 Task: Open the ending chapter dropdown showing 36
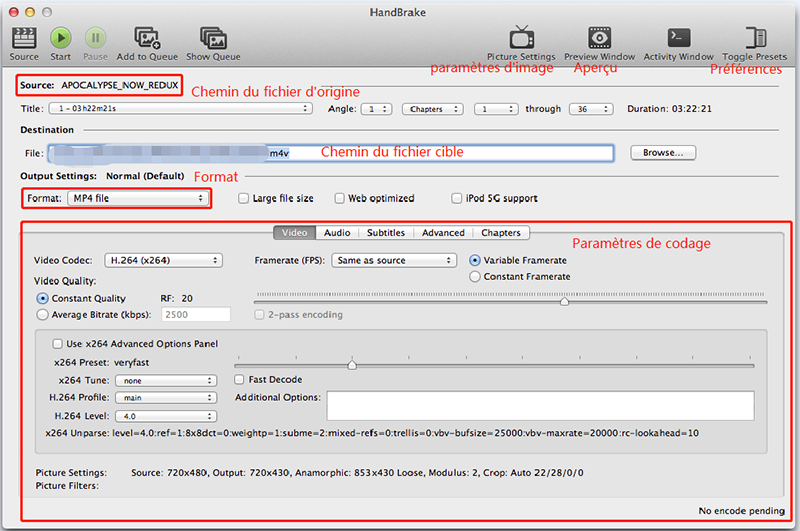[x=591, y=109]
